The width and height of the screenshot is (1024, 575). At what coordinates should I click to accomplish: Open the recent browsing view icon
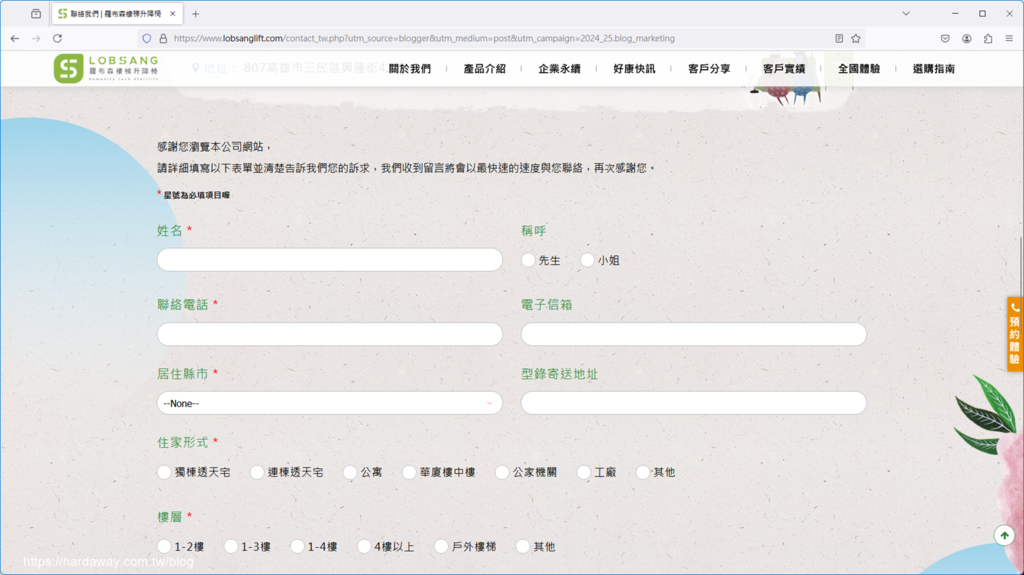pos(36,14)
